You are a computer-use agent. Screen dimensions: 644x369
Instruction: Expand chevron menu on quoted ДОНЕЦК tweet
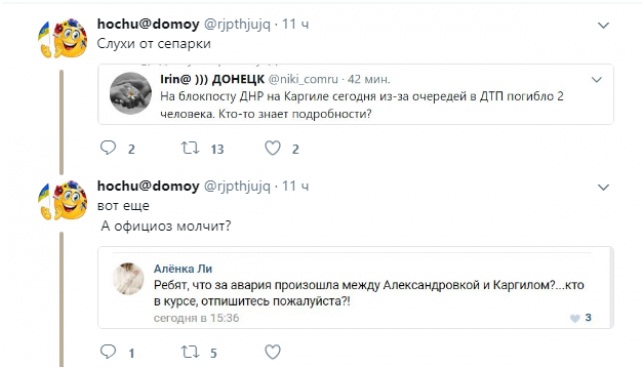click(596, 79)
